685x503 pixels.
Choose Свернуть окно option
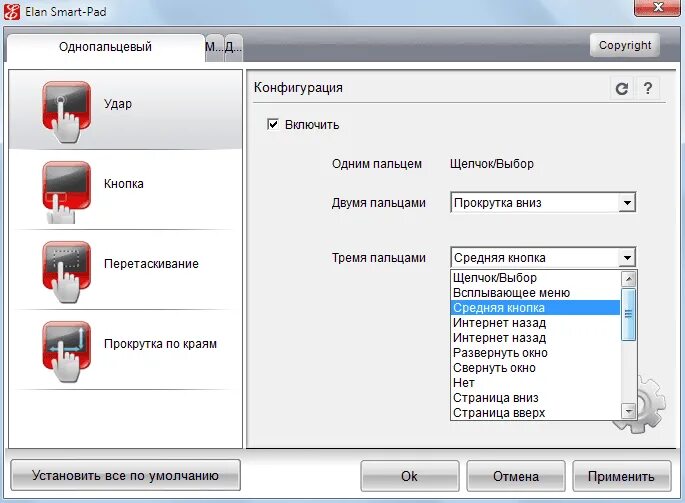(535, 368)
